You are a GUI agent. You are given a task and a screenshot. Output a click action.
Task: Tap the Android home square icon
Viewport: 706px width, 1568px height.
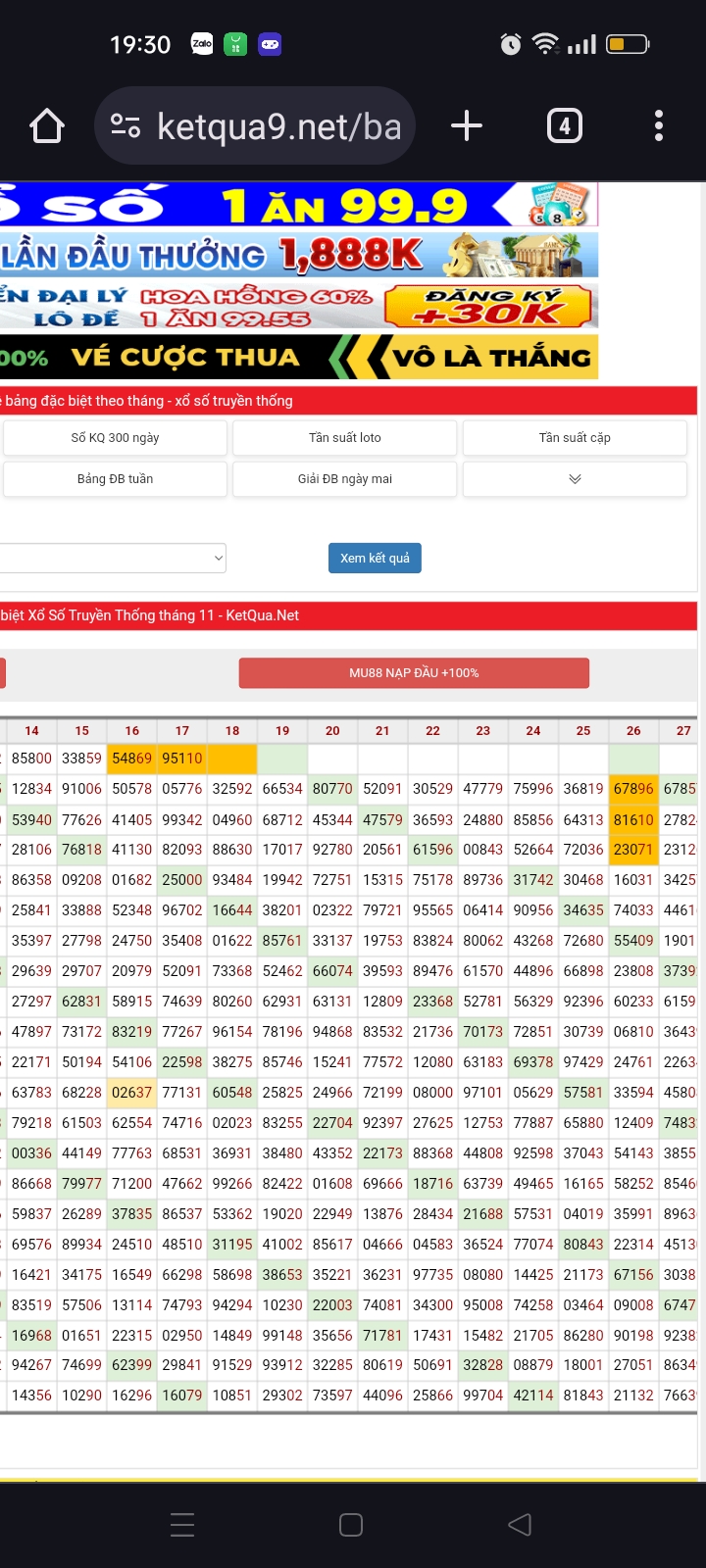click(351, 1525)
